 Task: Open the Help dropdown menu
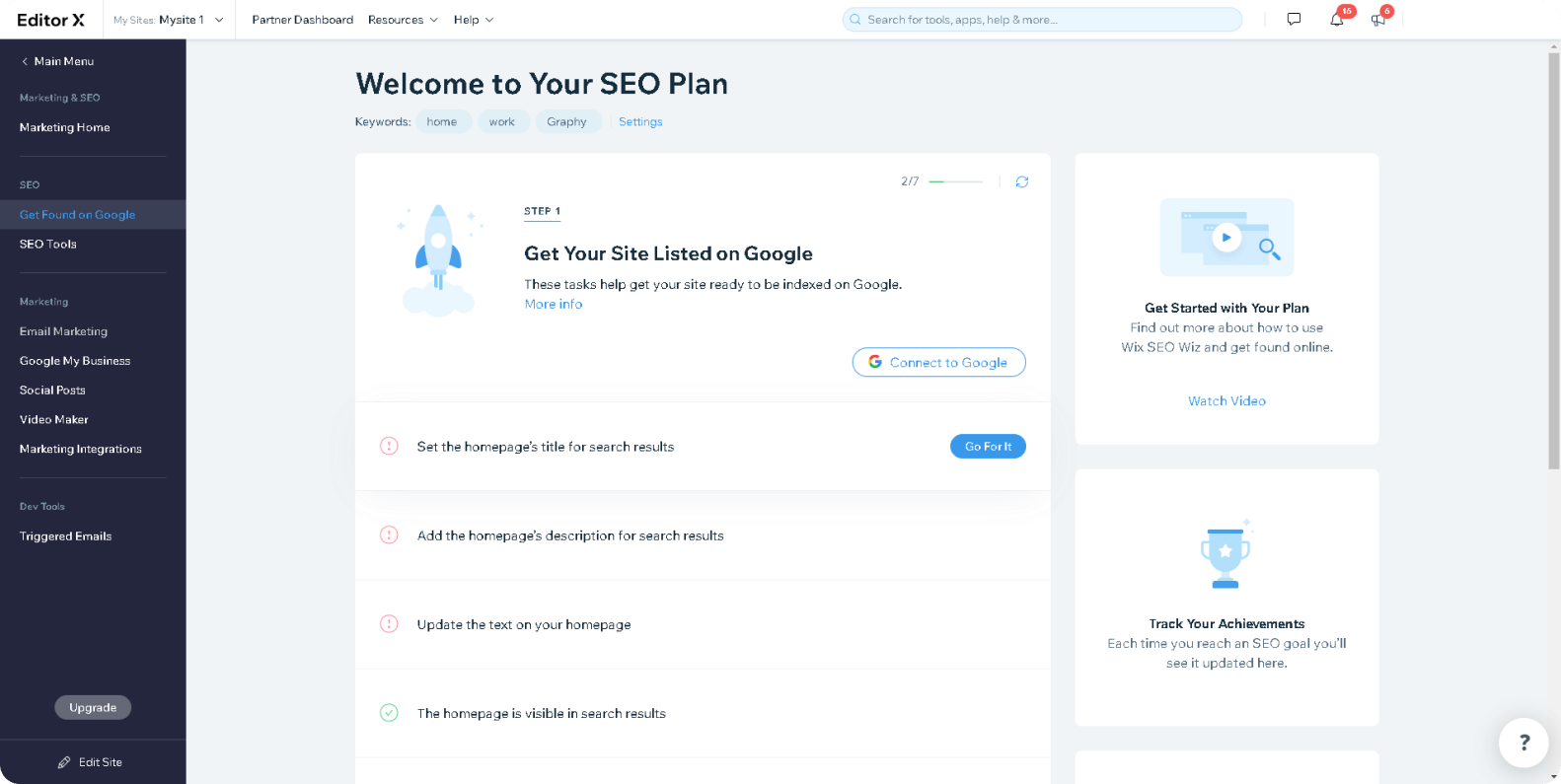474,20
